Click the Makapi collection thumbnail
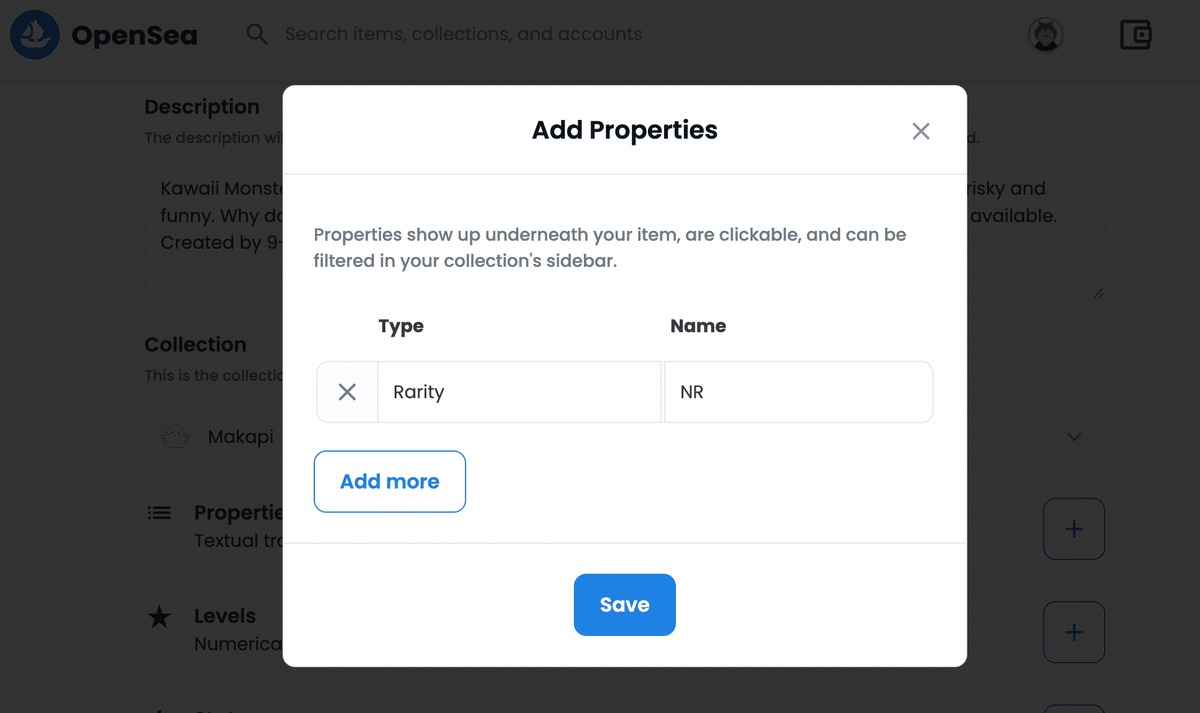The height and width of the screenshot is (713, 1200). (176, 437)
